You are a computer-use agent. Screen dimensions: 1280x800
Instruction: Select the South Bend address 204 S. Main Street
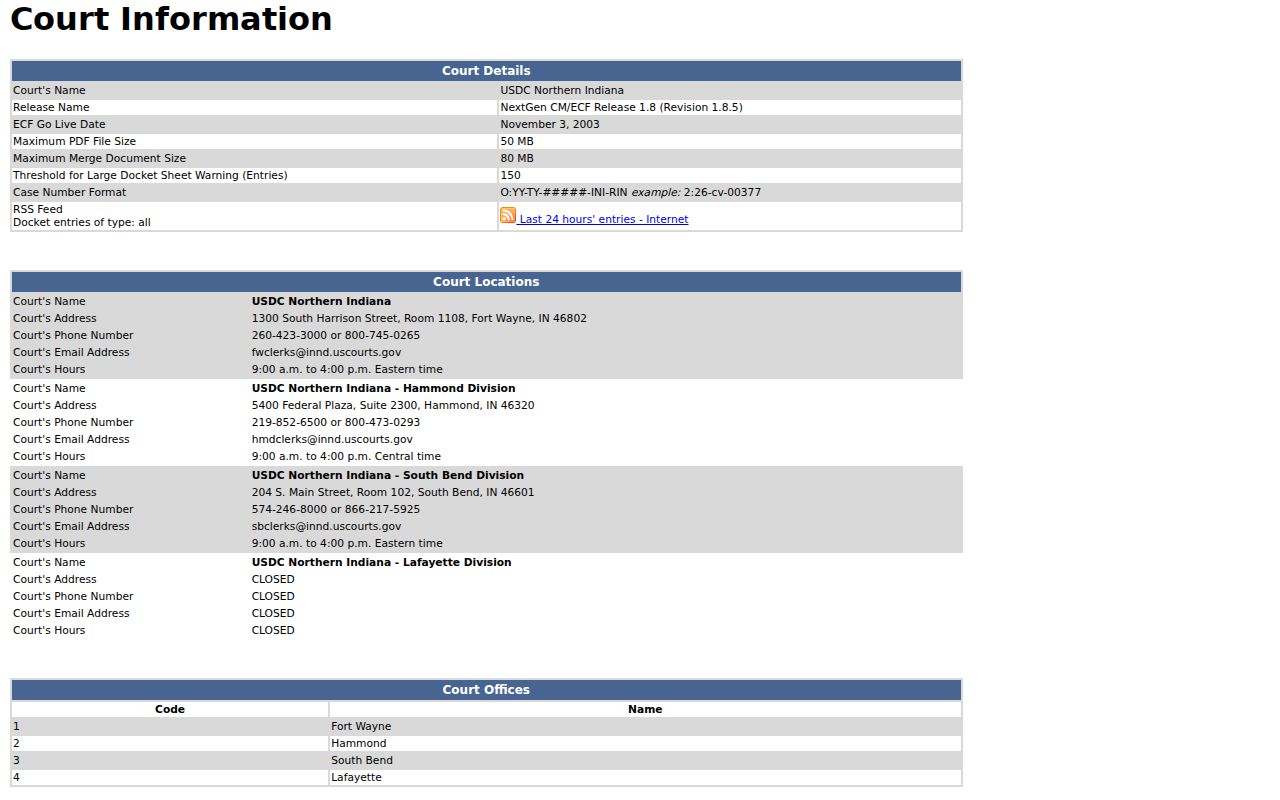393,492
